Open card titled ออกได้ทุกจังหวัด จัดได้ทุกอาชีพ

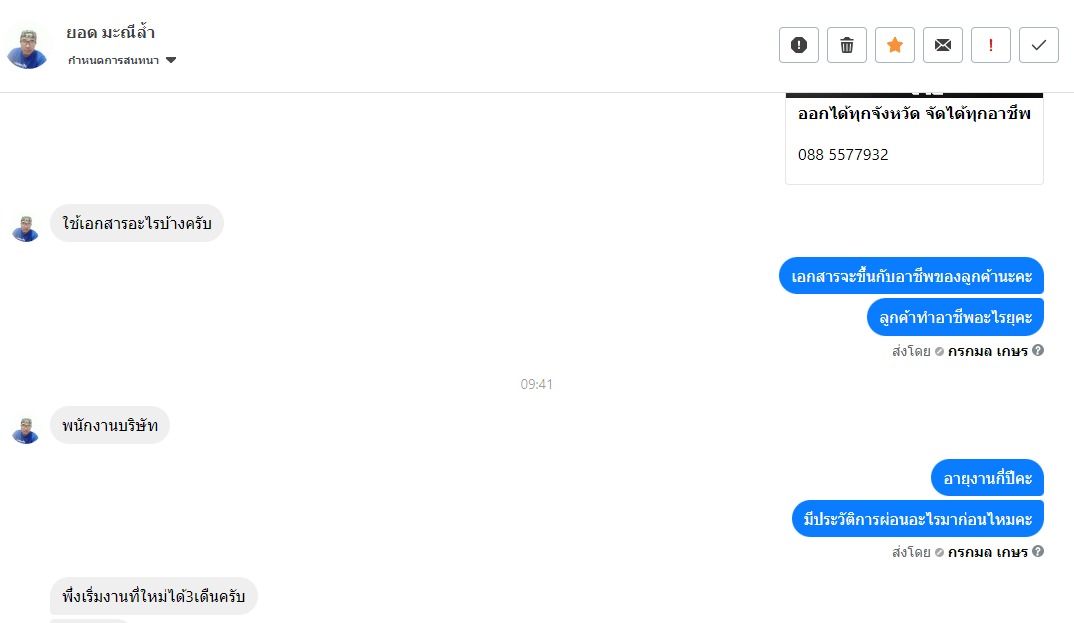click(x=914, y=114)
